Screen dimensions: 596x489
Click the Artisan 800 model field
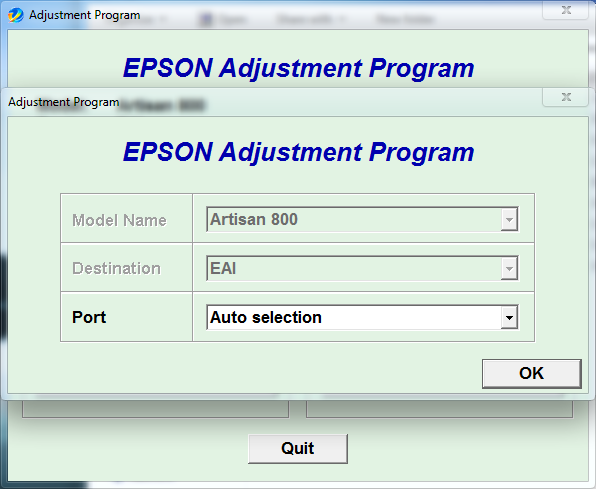pos(362,219)
